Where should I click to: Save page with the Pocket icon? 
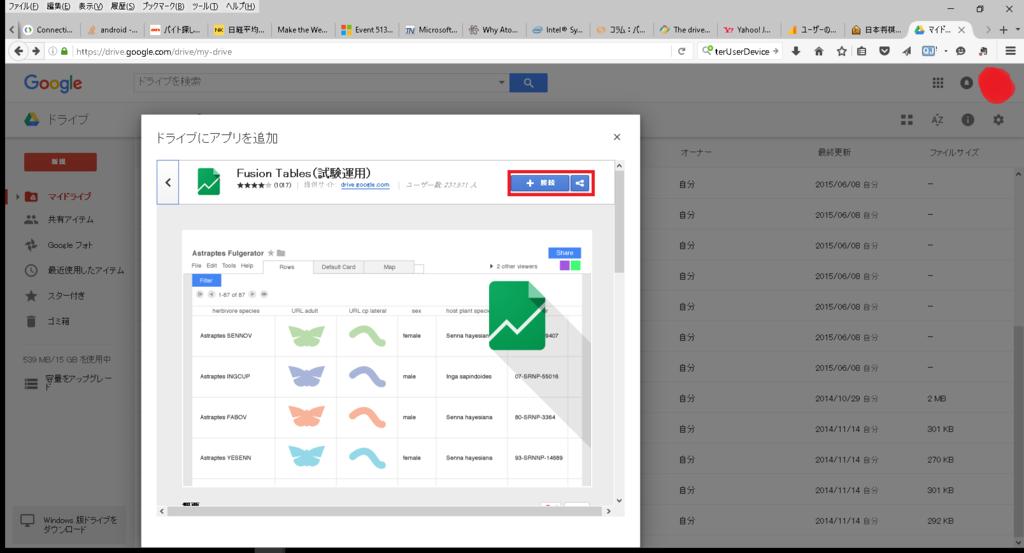pyautogui.click(x=884, y=51)
